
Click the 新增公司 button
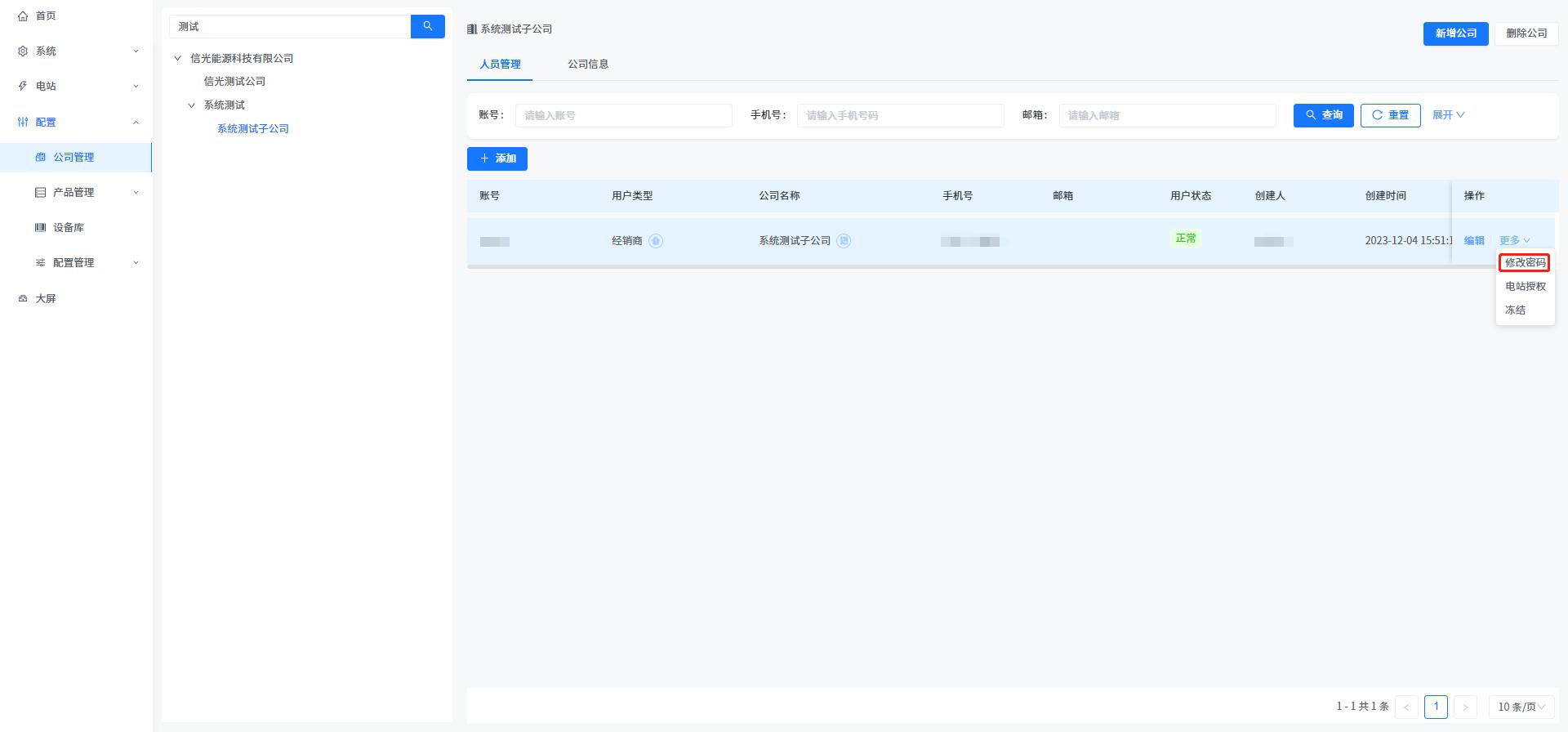(1455, 33)
